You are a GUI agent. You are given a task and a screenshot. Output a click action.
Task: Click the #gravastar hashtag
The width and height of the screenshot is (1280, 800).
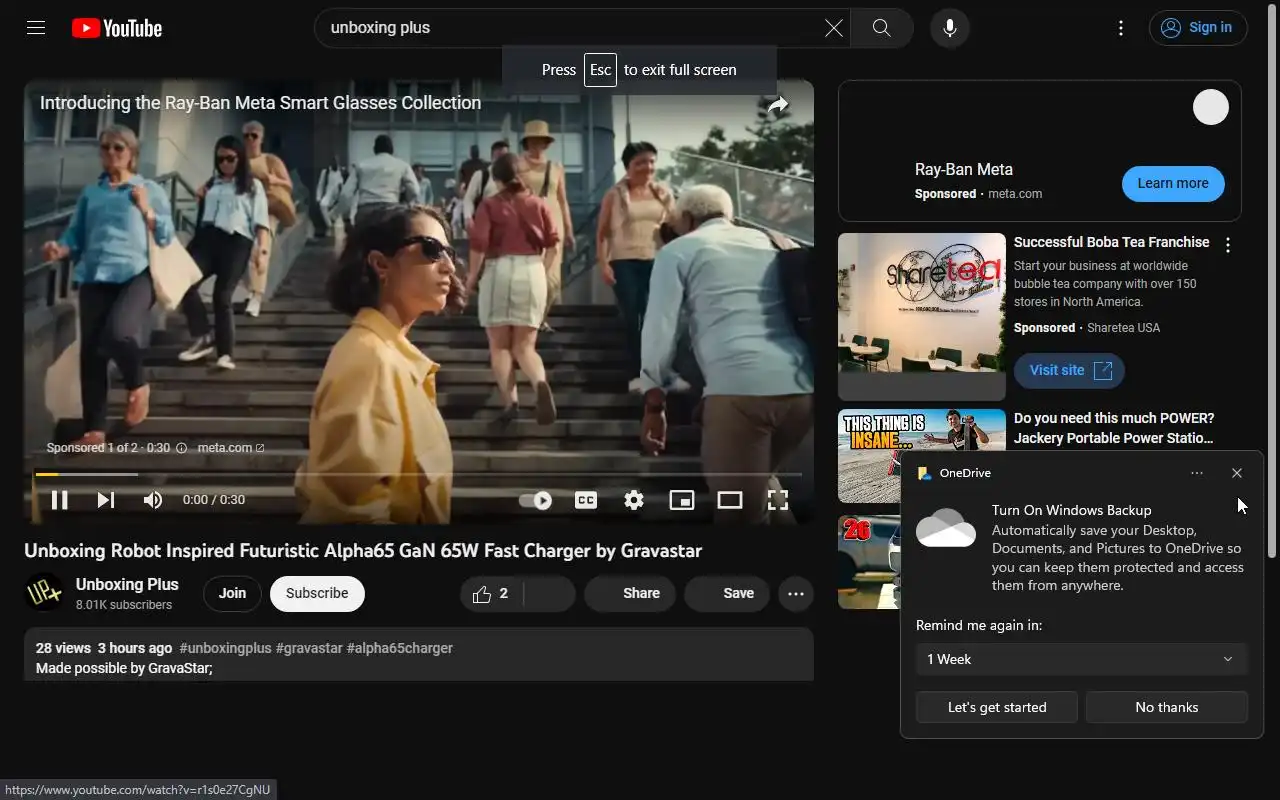pyautogui.click(x=309, y=648)
